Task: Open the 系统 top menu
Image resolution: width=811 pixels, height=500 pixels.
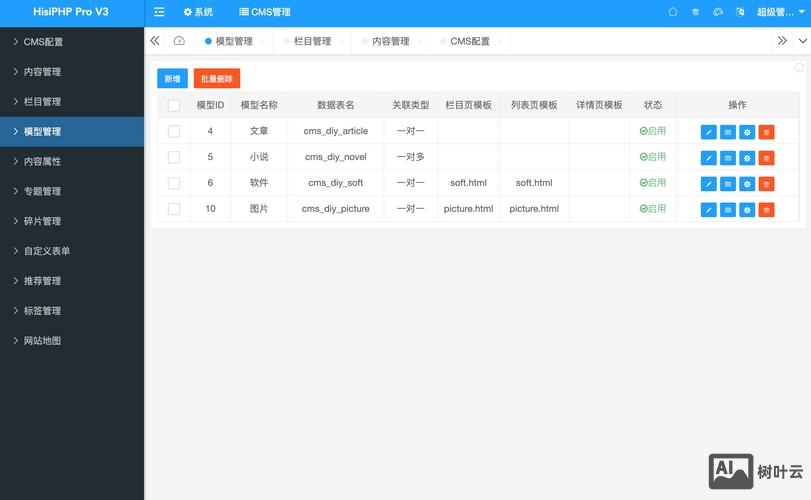Action: (x=199, y=12)
